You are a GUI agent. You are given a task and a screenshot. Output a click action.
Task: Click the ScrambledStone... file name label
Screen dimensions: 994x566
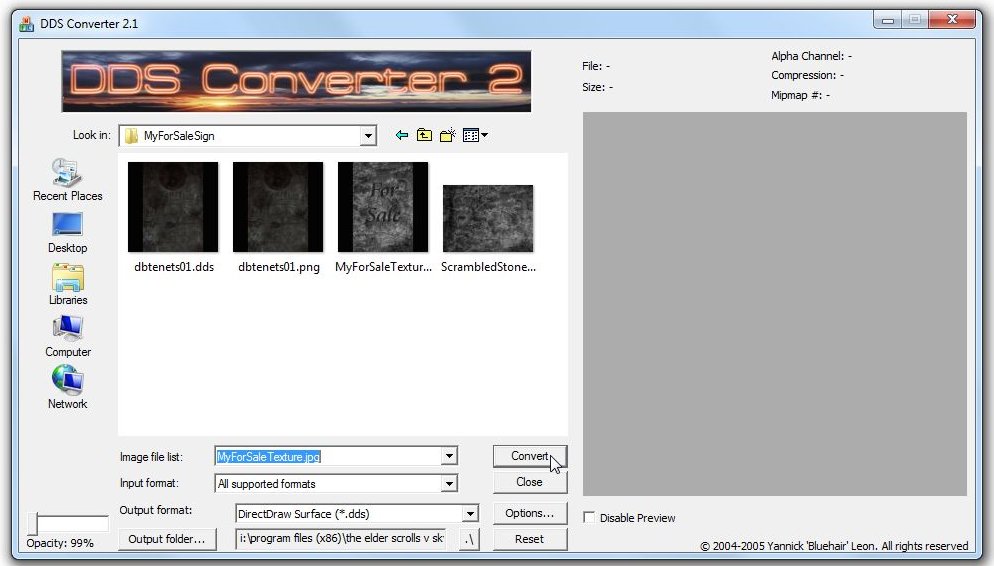pyautogui.click(x=488, y=267)
